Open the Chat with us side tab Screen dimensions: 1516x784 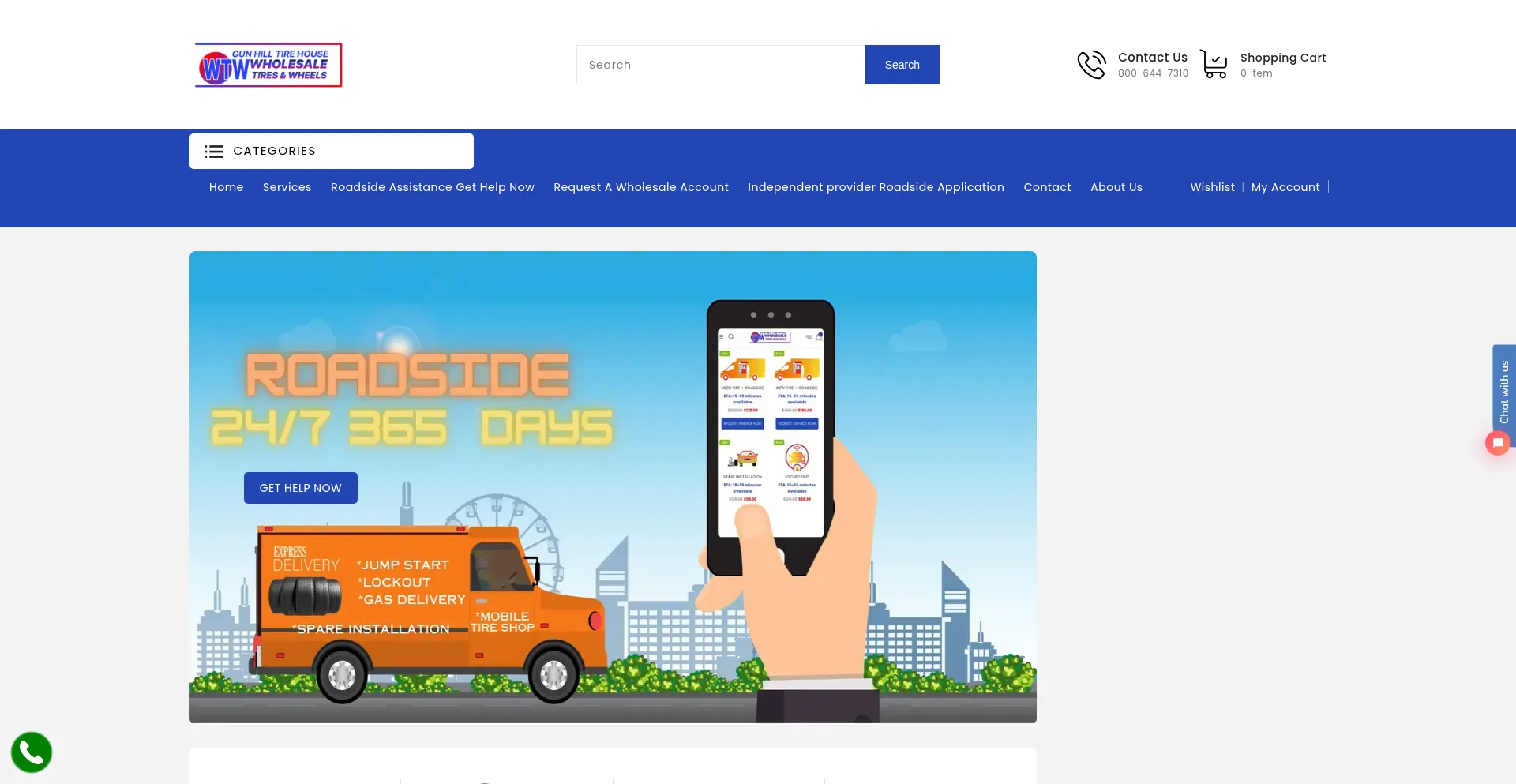1503,391
